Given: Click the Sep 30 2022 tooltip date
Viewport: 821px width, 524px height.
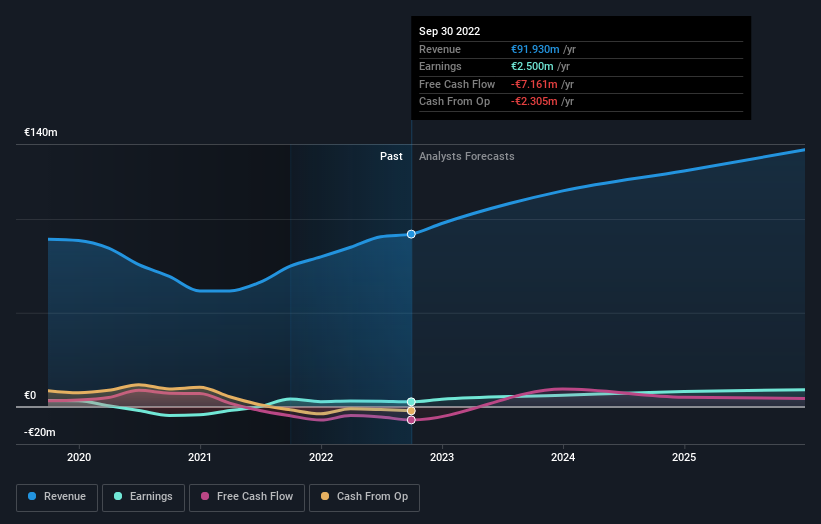Looking at the screenshot, I should pos(449,31).
